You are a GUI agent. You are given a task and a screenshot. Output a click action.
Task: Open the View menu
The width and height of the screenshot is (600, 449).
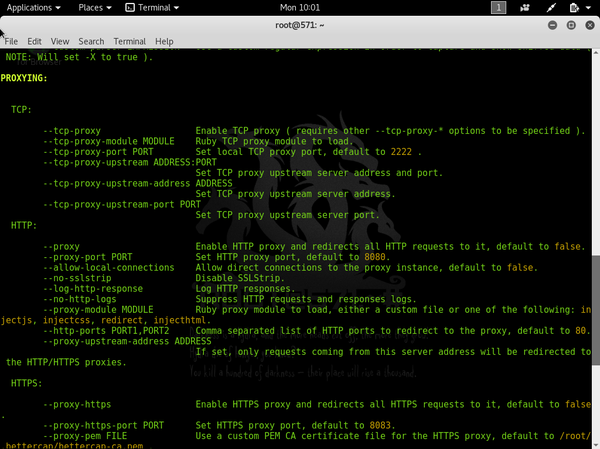click(x=60, y=41)
